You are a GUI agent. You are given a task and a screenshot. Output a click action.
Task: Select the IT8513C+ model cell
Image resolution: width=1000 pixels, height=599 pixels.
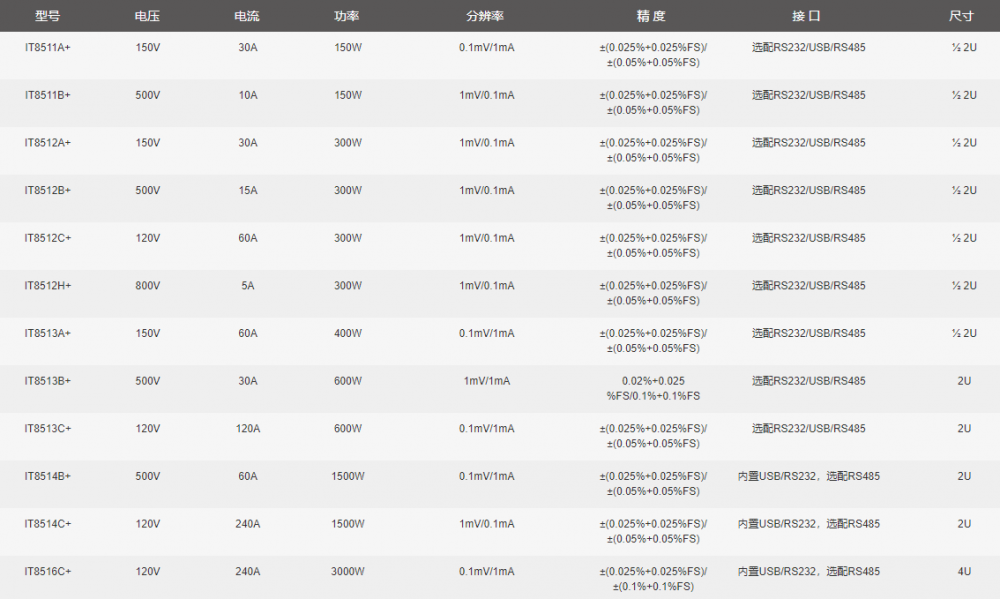coord(48,429)
